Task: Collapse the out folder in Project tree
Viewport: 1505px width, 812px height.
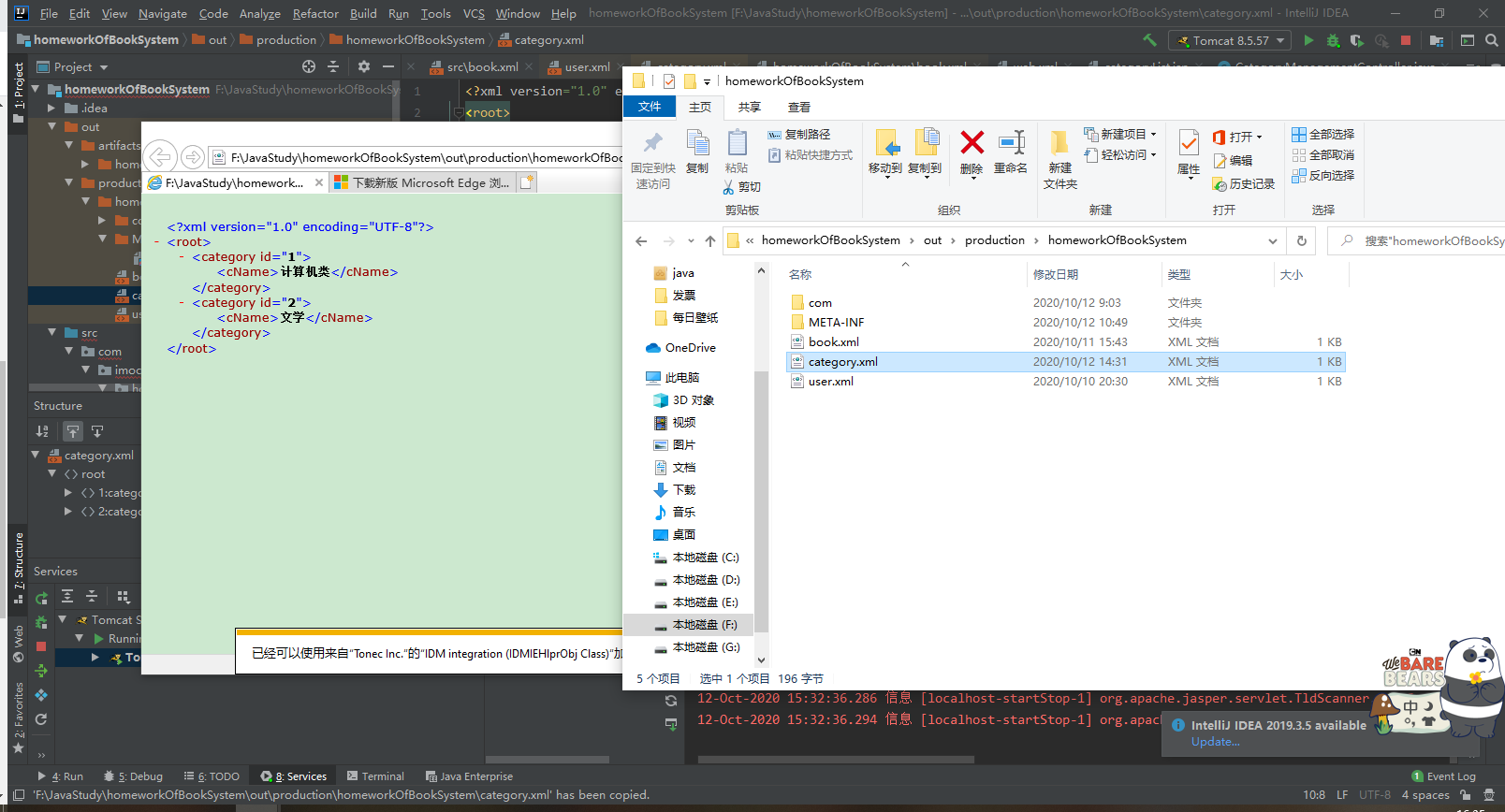Action: point(52,126)
